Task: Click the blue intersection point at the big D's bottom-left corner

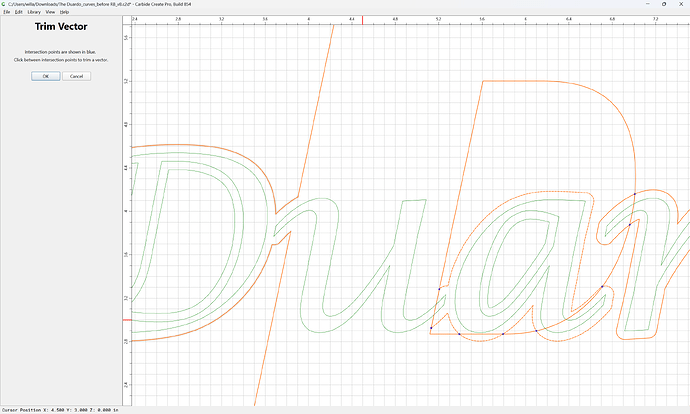Action: [x=431, y=328]
